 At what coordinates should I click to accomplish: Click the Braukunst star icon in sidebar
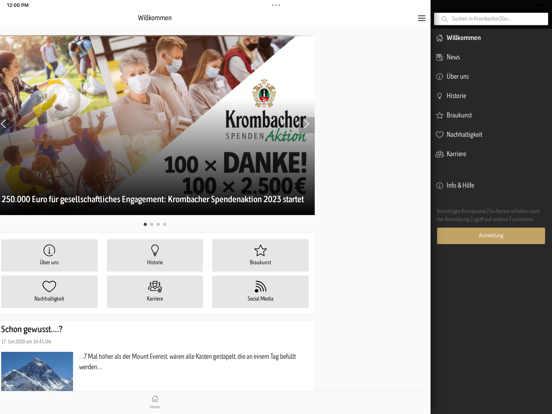[x=439, y=115]
